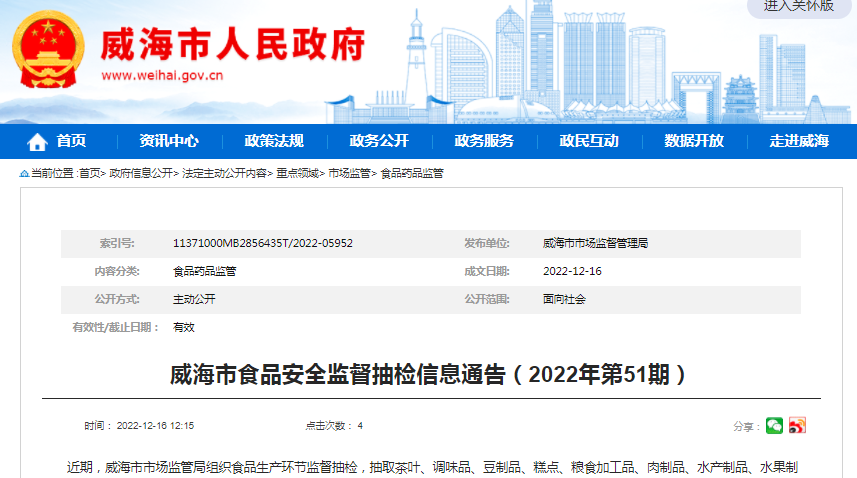The width and height of the screenshot is (857, 478).
Task: Open 数据开放 navigation tab
Action: tap(693, 141)
